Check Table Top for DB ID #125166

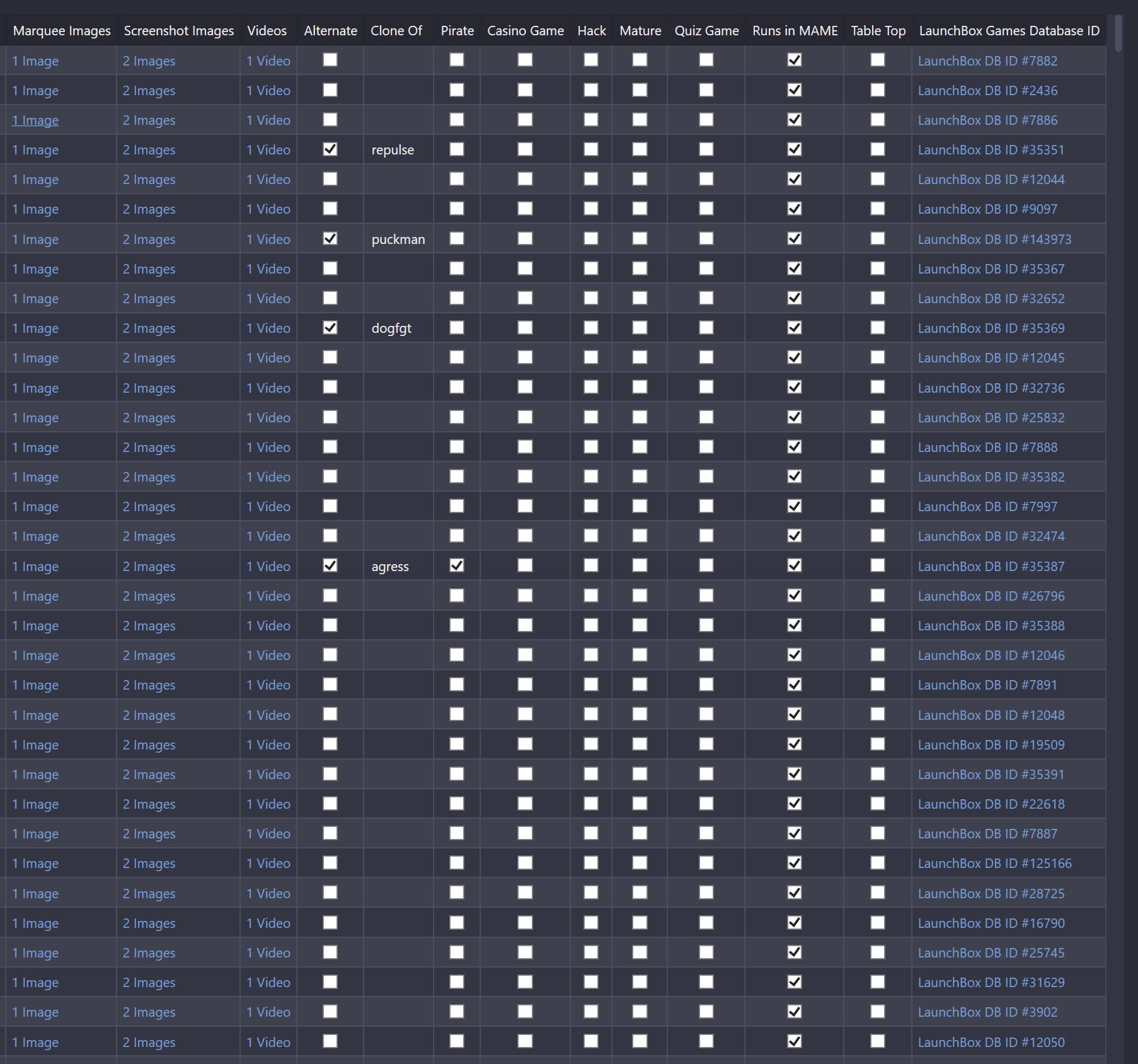coord(877,863)
